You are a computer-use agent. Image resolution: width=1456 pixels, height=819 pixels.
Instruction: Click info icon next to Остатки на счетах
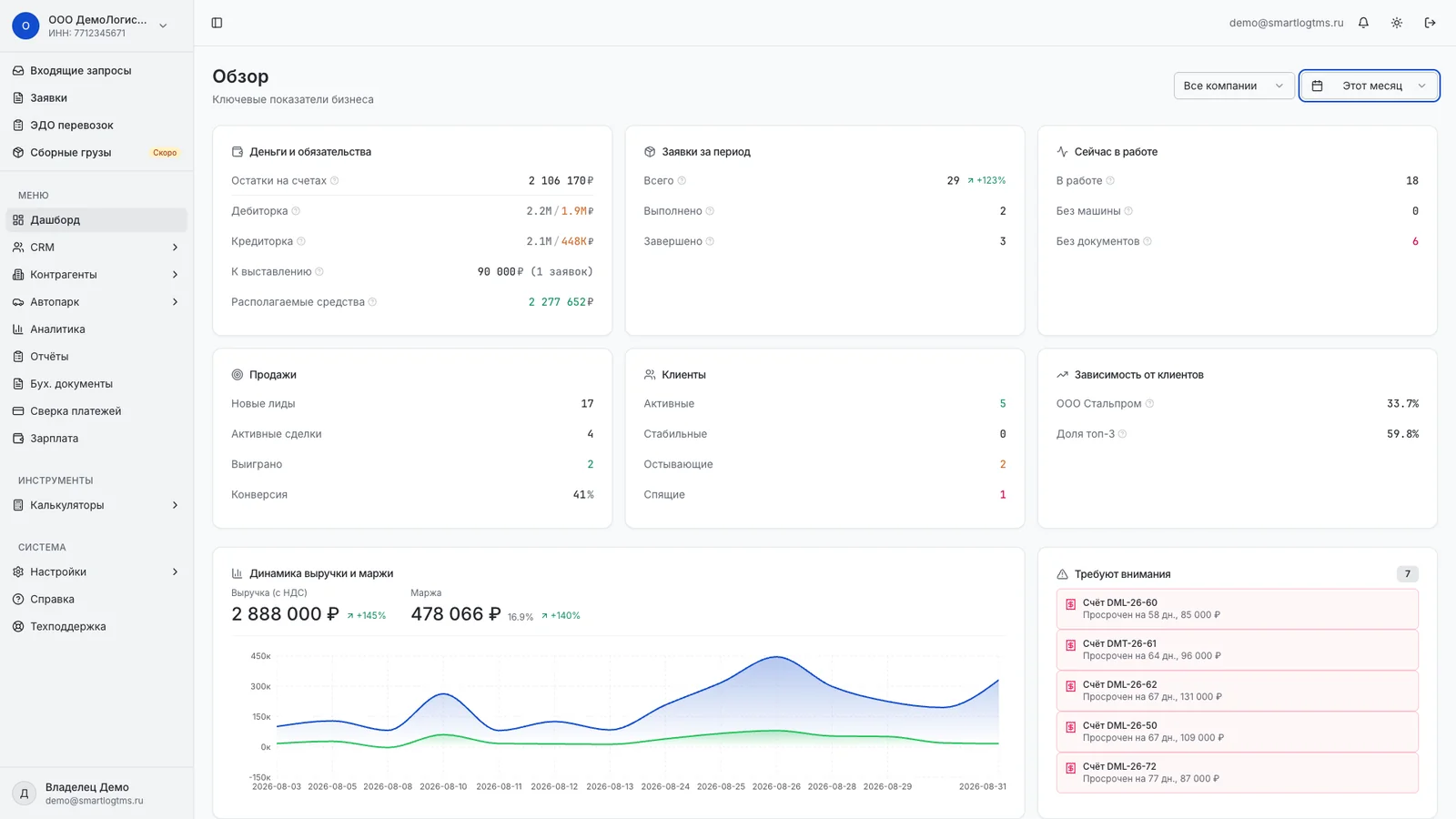334,180
